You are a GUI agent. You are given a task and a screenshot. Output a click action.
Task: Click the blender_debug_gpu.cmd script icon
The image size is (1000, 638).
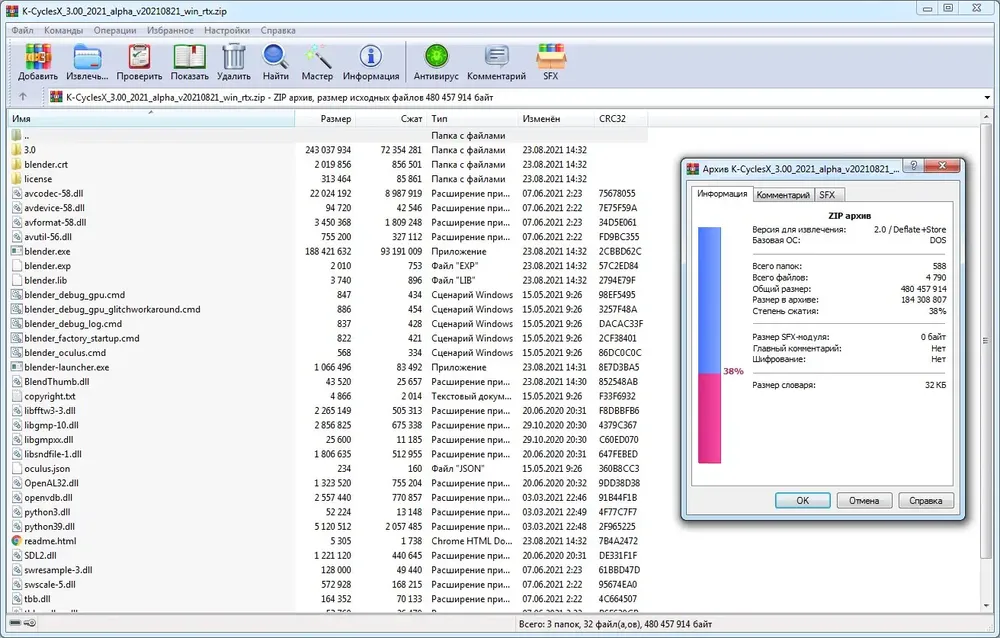17,295
